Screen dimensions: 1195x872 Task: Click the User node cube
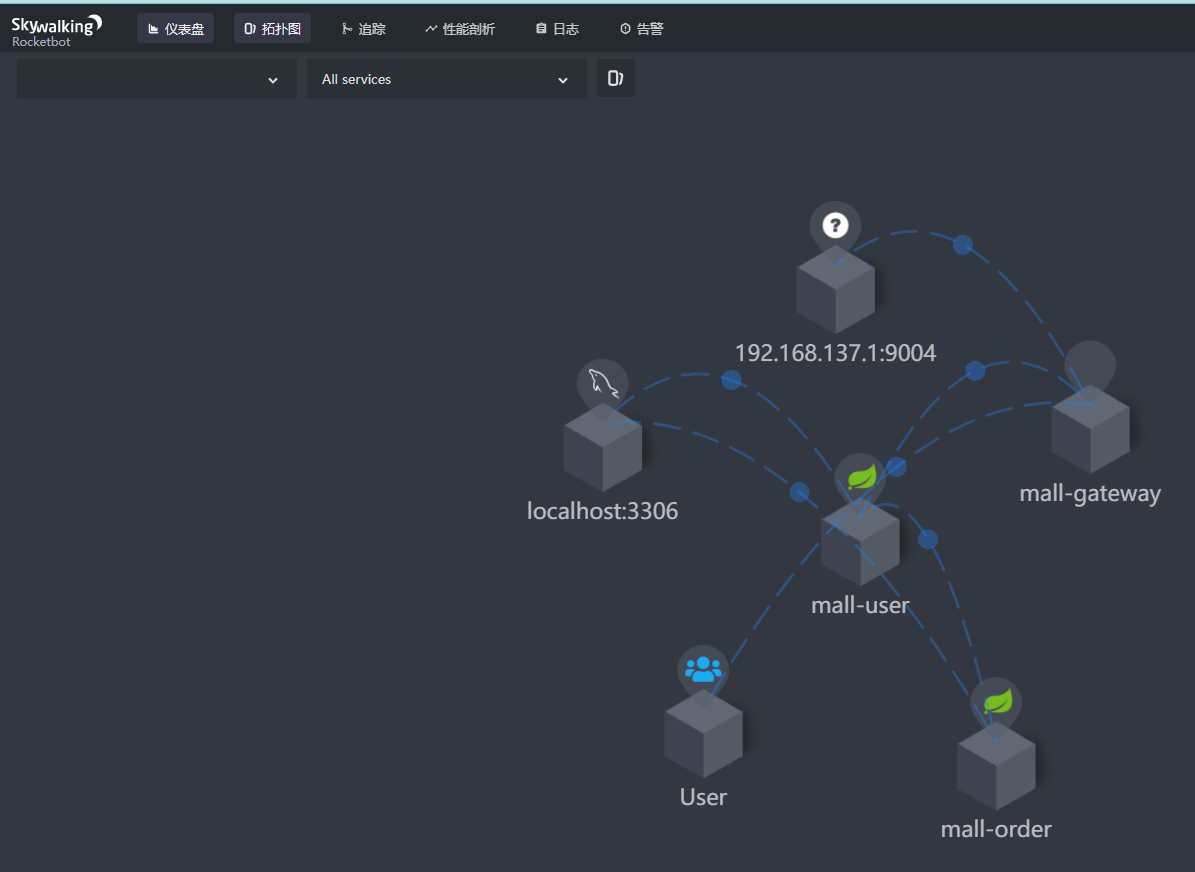pyautogui.click(x=703, y=734)
